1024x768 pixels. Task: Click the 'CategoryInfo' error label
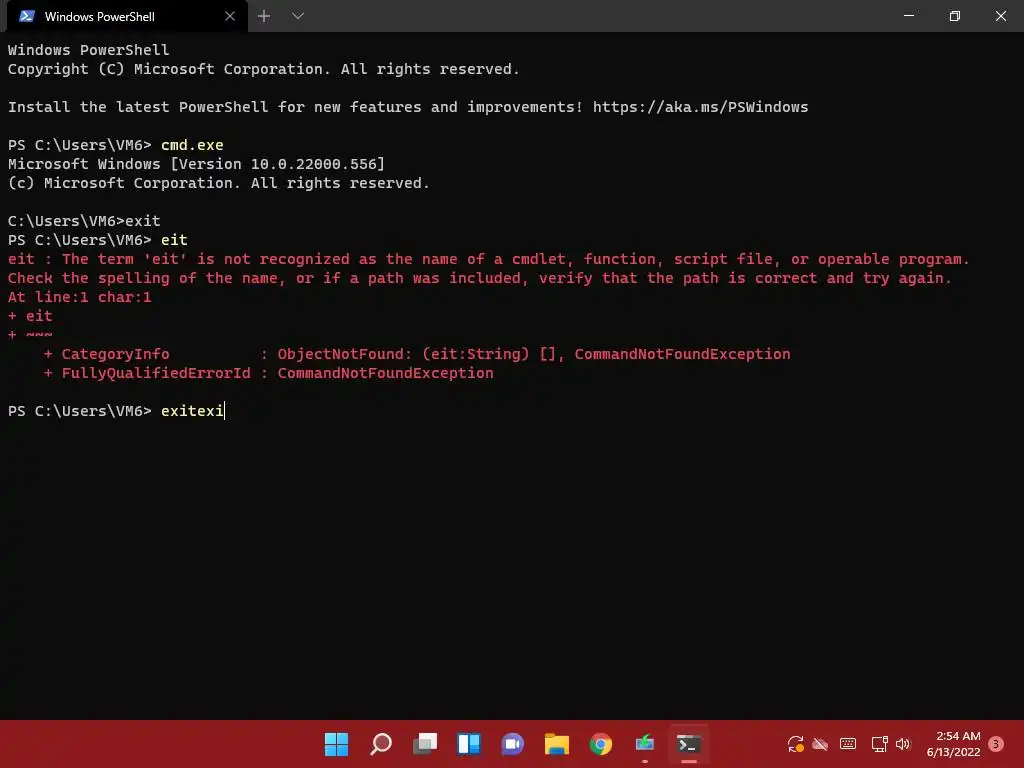click(116, 354)
